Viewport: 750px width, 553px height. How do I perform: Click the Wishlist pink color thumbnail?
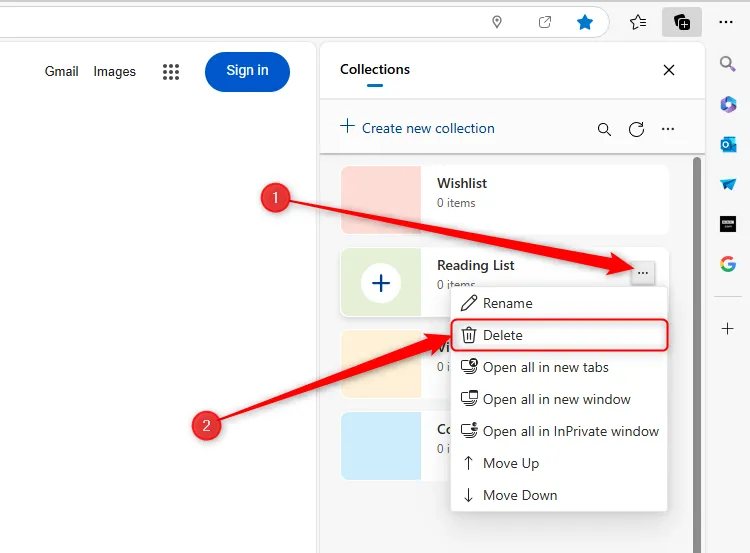click(x=380, y=199)
